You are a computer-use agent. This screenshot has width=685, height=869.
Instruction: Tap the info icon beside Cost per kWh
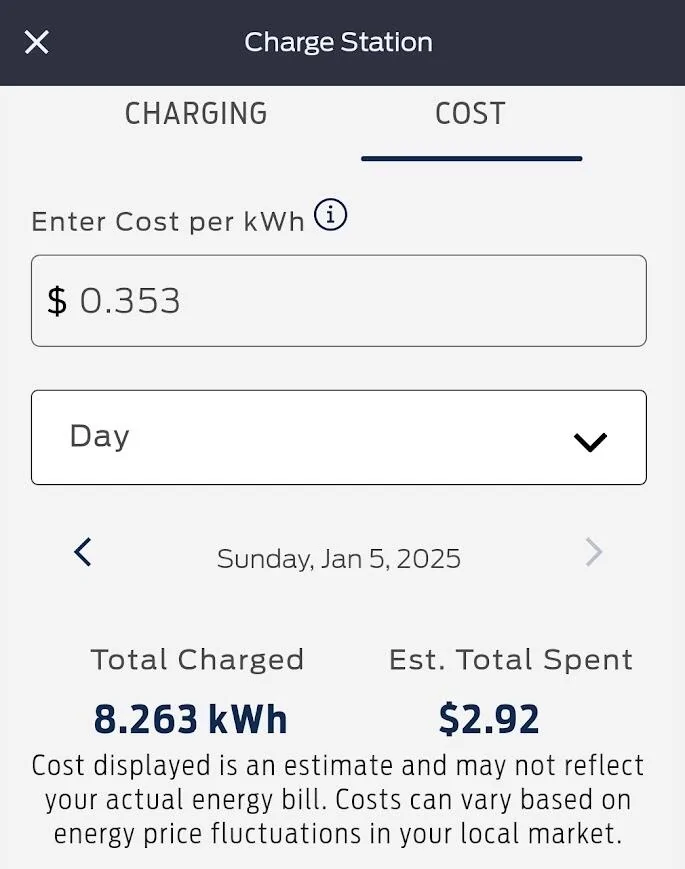331,215
